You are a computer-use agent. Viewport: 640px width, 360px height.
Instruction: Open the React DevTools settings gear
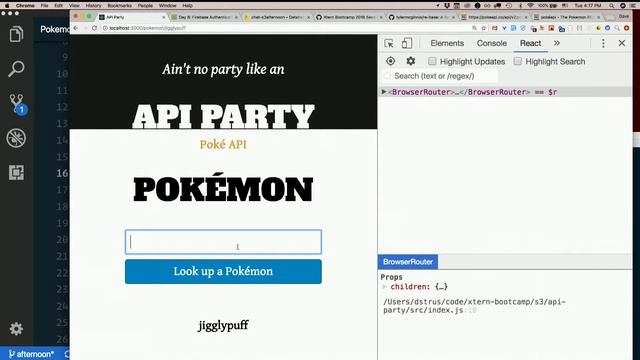pyautogui.click(x=411, y=61)
